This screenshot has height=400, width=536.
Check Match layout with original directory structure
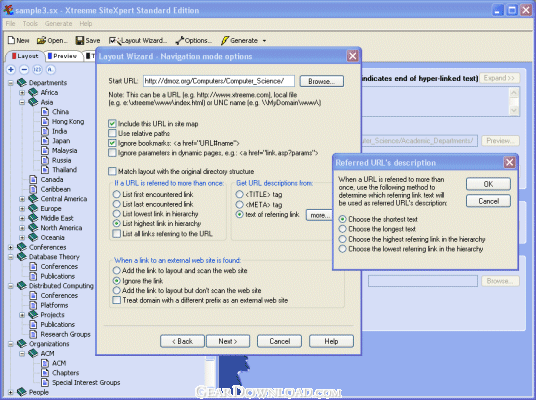112,171
